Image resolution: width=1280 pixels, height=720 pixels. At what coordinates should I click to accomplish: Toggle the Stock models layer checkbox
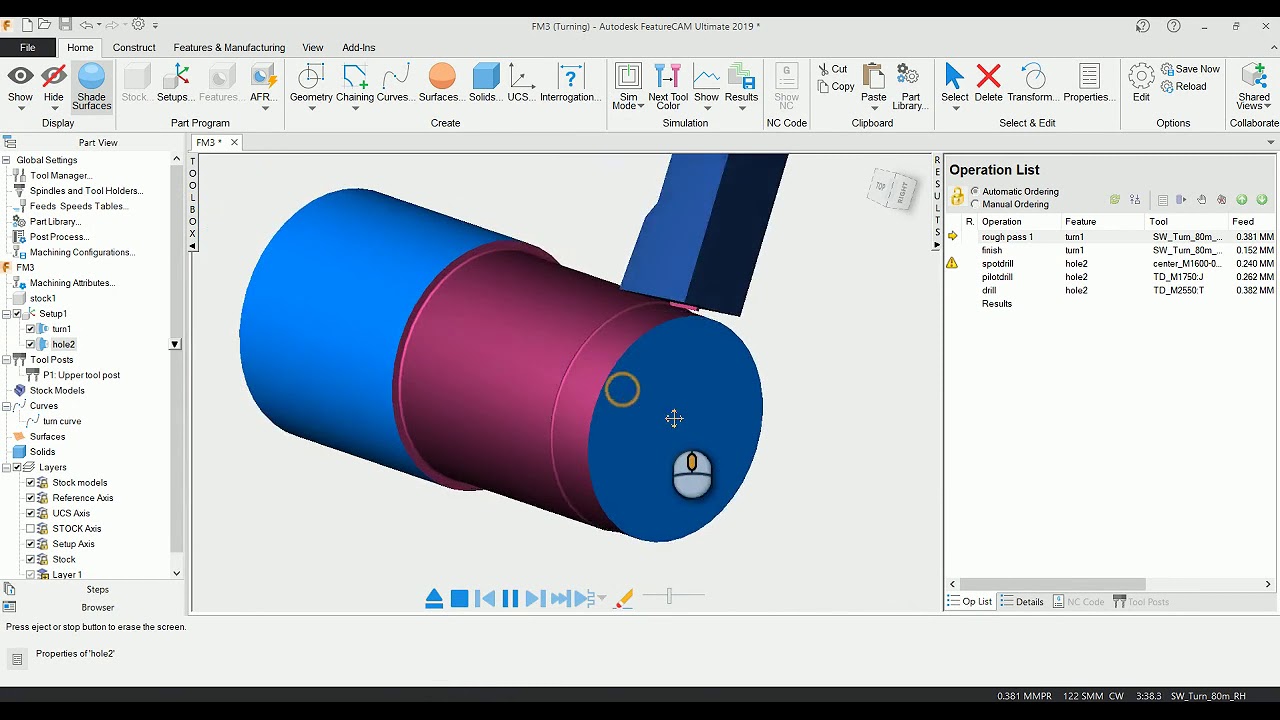30,483
